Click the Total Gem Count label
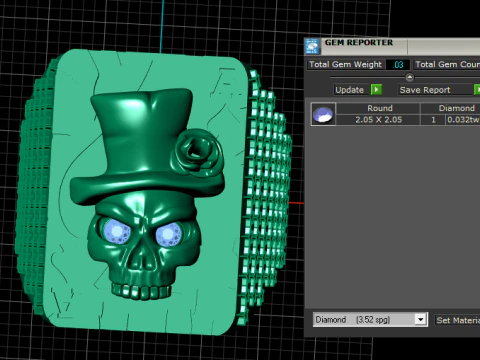The image size is (480, 360). (x=447, y=64)
